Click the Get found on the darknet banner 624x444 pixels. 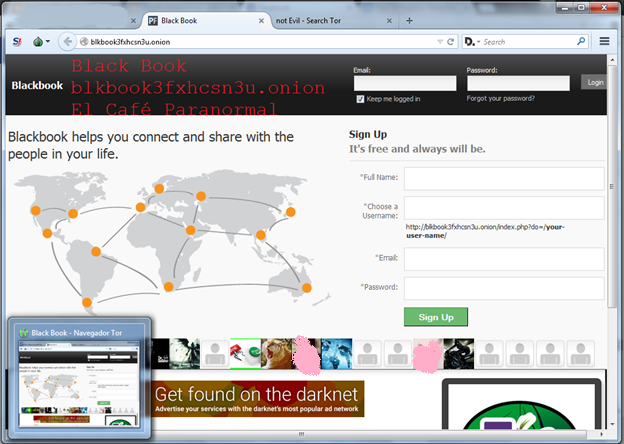tap(257, 399)
